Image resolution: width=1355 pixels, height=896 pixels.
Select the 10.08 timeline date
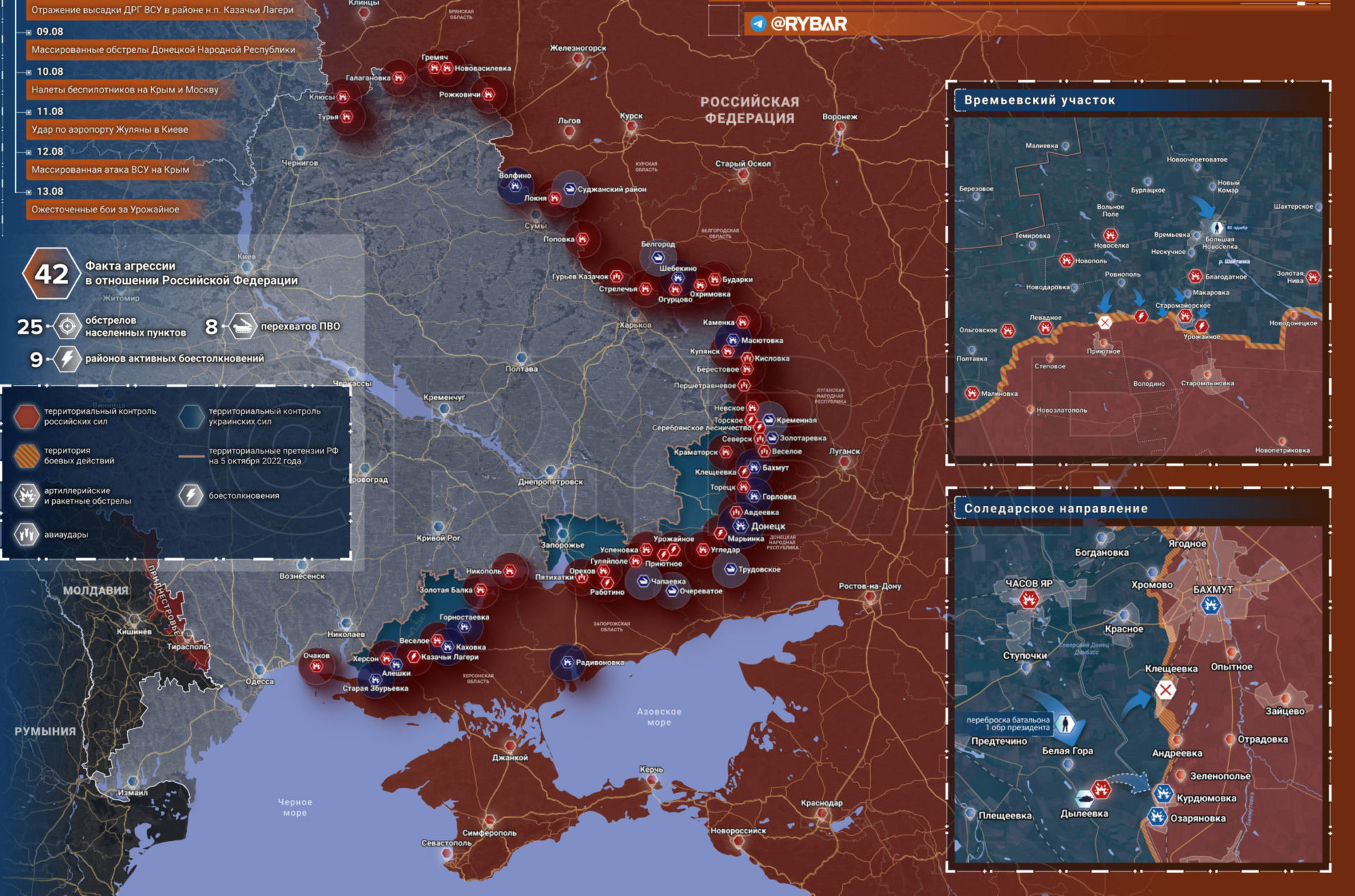(x=49, y=72)
